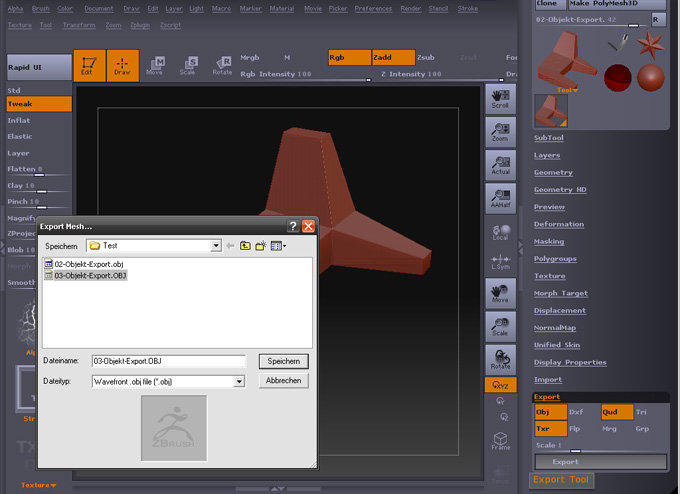This screenshot has width=680, height=494.
Task: Open the Speichern folder location dropdown
Action: click(215, 245)
